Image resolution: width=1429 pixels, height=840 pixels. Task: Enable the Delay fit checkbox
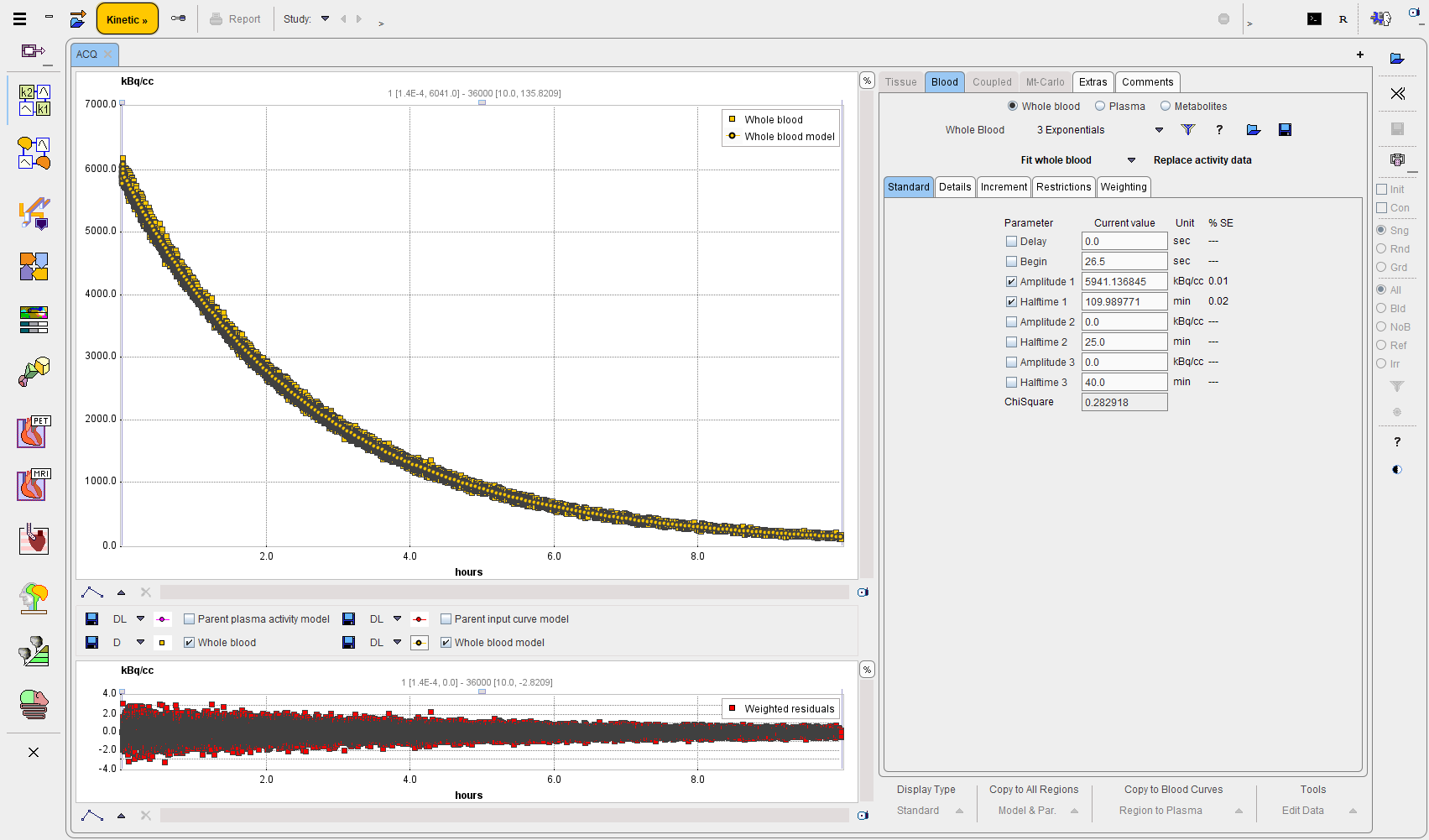(x=1012, y=242)
